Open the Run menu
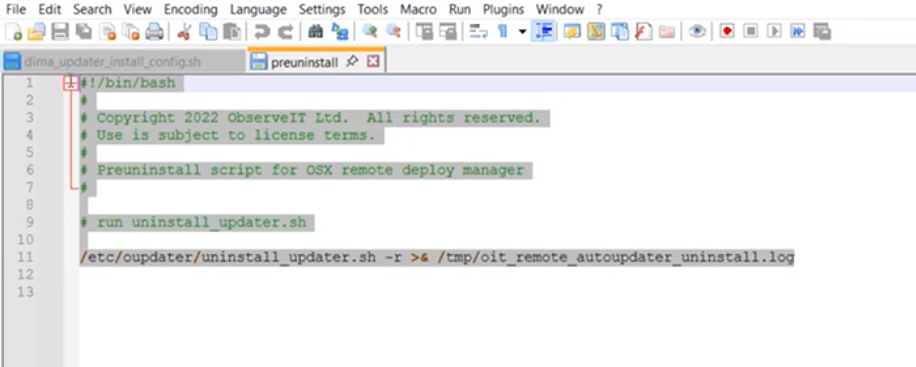Screen dimensions: 916x367 (x=460, y=9)
